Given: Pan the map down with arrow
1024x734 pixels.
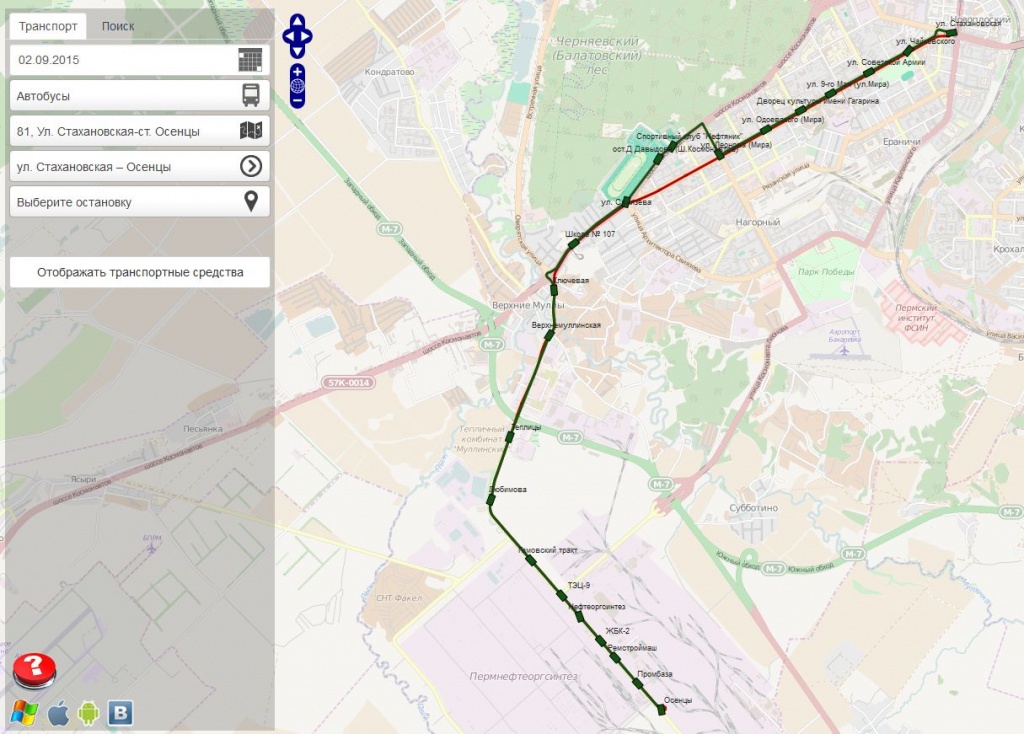Looking at the screenshot, I should (x=297, y=51).
